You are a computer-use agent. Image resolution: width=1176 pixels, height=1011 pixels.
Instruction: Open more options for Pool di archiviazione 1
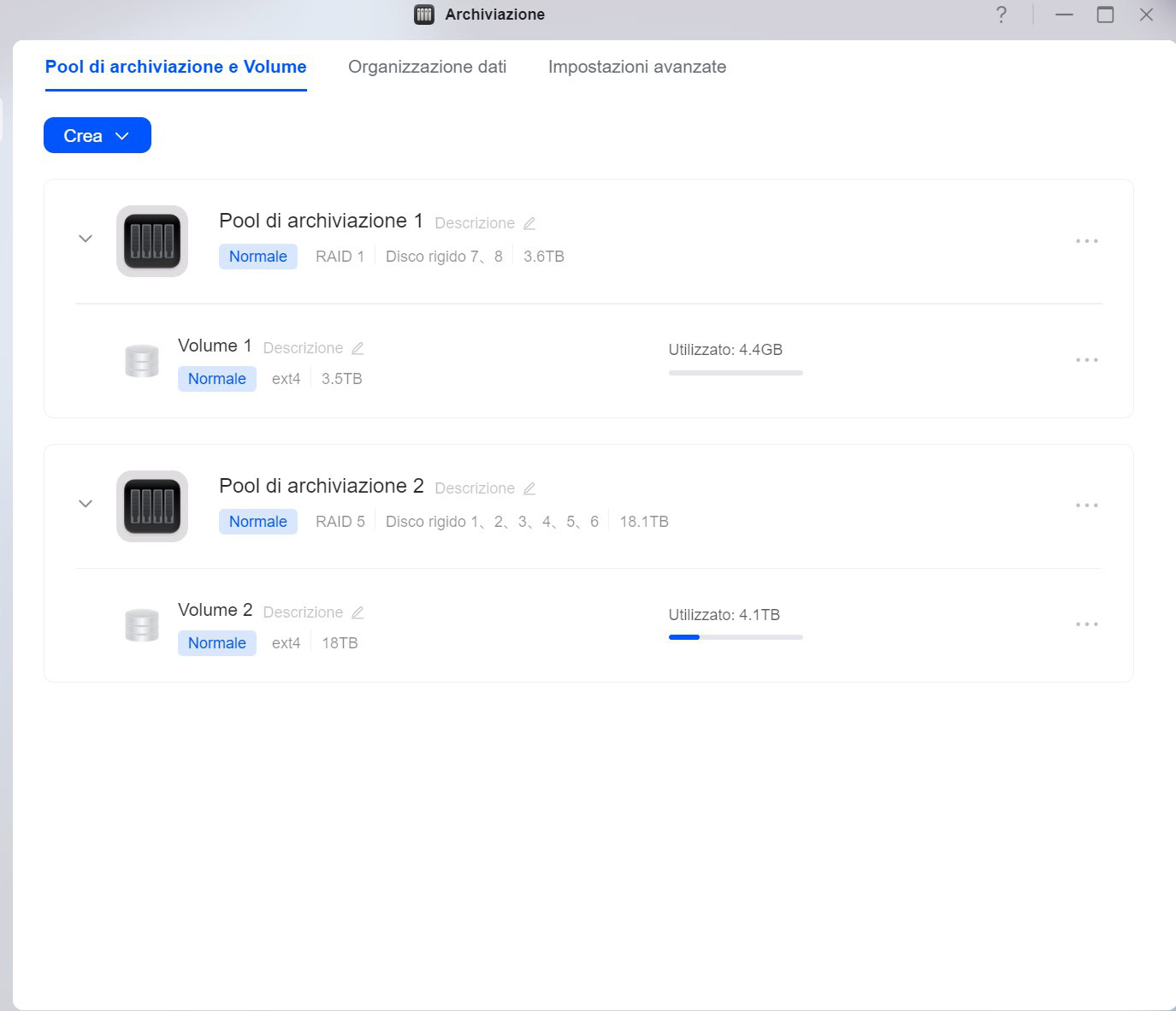pos(1087,241)
